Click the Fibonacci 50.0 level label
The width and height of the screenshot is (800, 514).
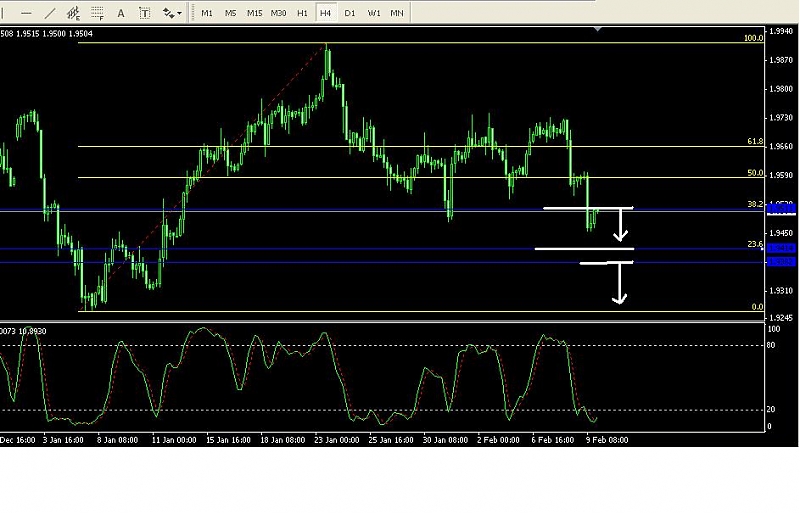click(x=755, y=173)
